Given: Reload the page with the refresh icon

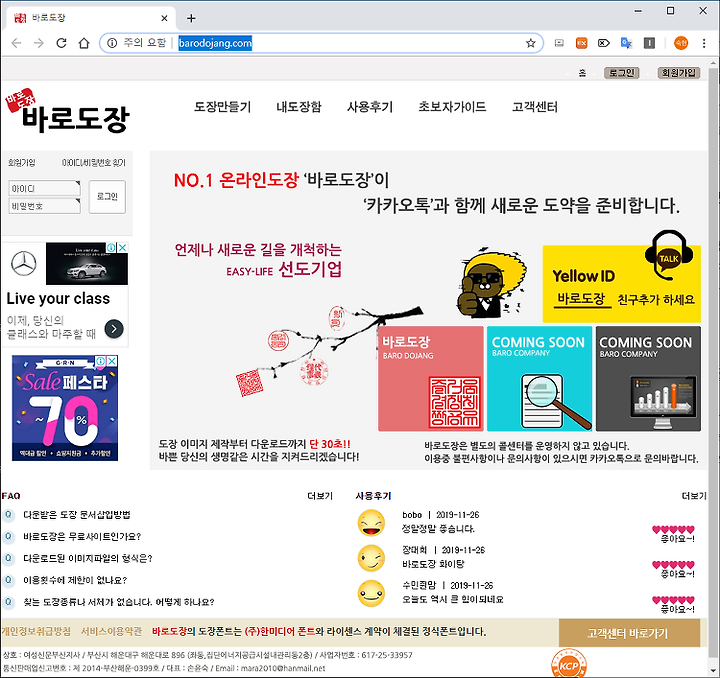Looking at the screenshot, I should point(61,43).
